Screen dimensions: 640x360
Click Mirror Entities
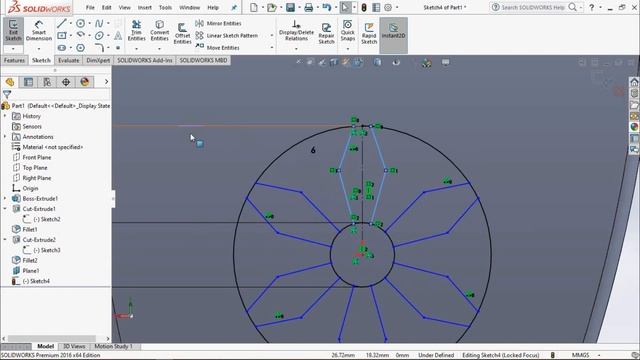(218, 23)
